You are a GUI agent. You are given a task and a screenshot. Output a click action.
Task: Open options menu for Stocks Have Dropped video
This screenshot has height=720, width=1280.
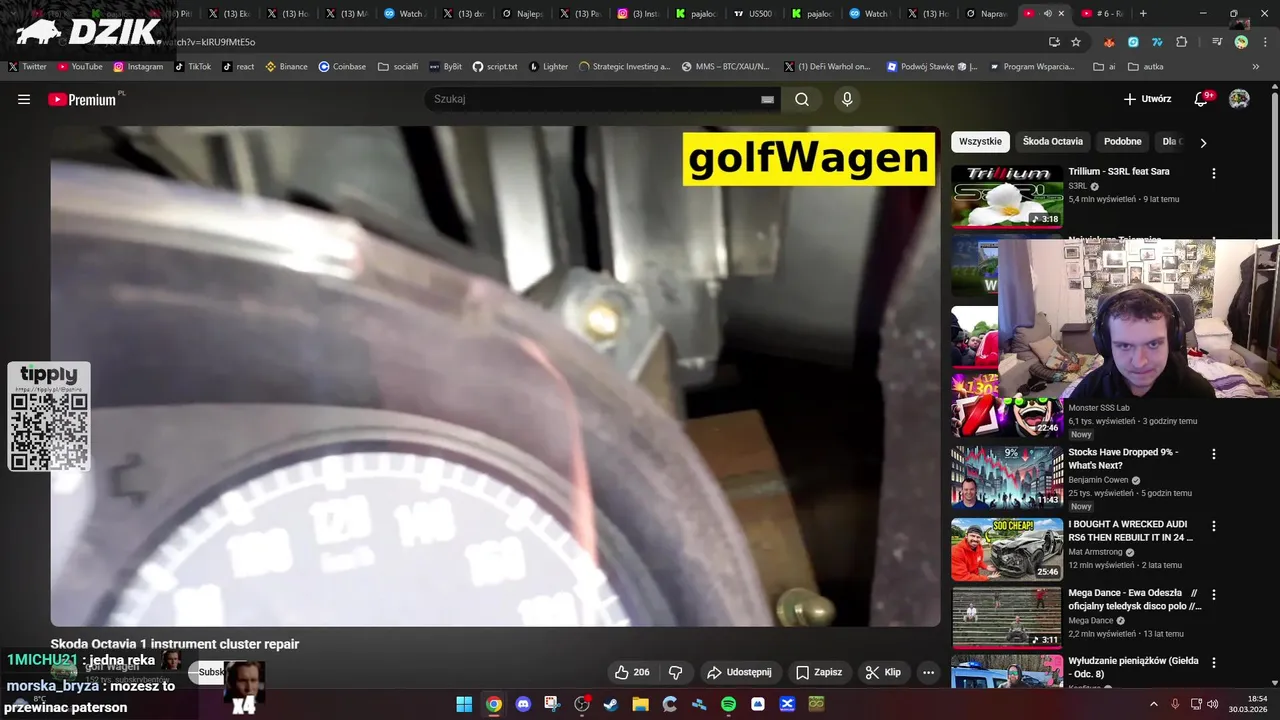click(x=1214, y=454)
